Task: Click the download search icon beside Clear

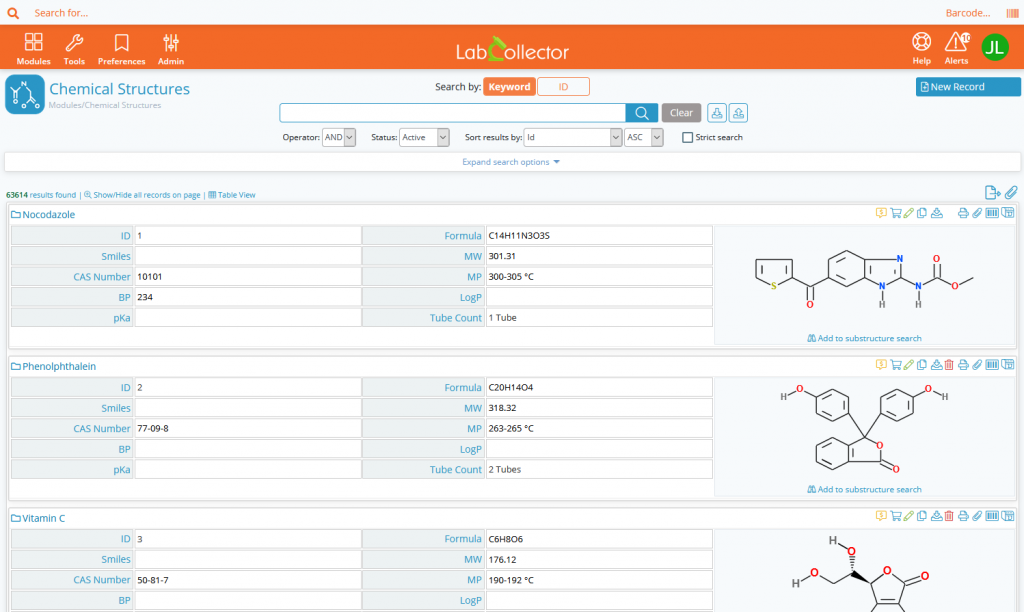Action: tap(716, 113)
